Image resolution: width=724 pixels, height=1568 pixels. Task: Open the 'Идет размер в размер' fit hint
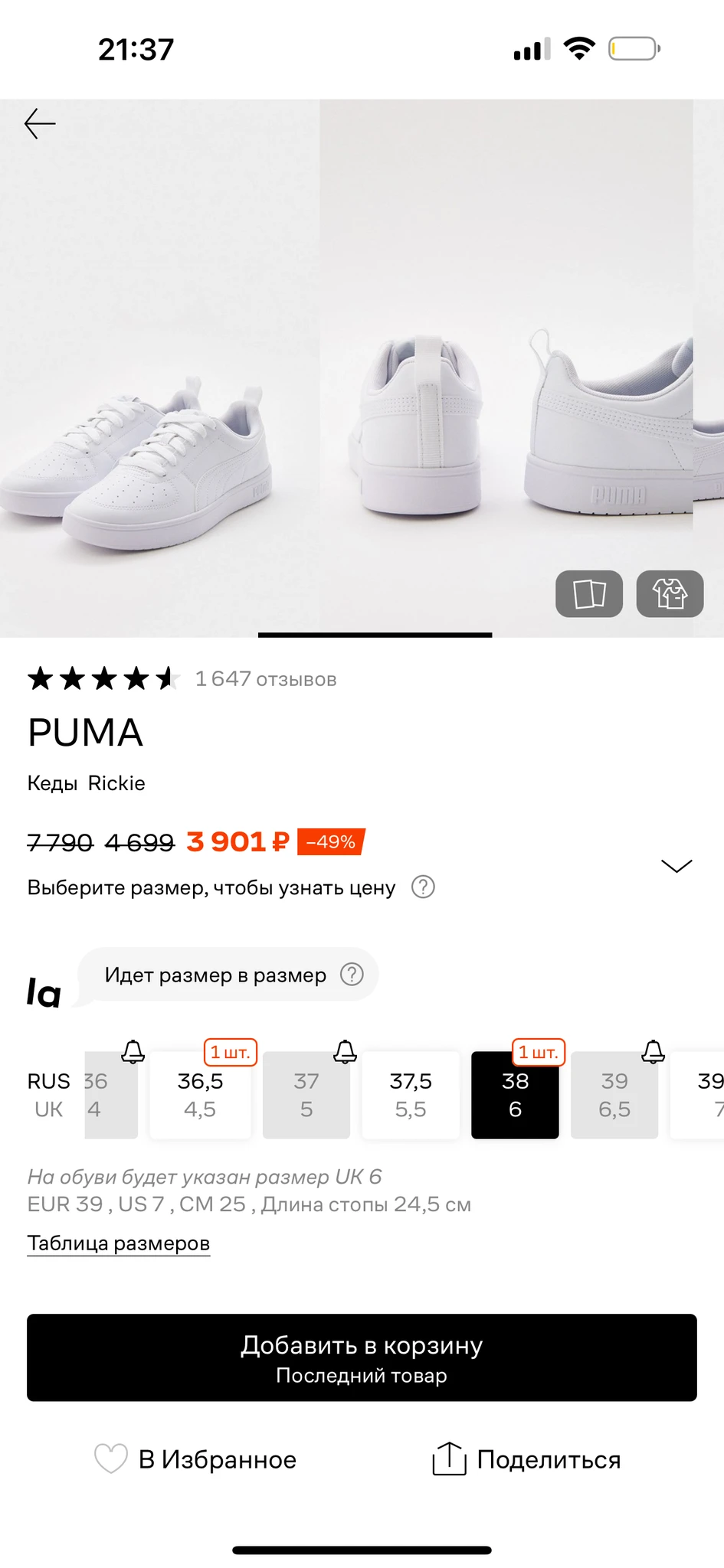point(215,975)
